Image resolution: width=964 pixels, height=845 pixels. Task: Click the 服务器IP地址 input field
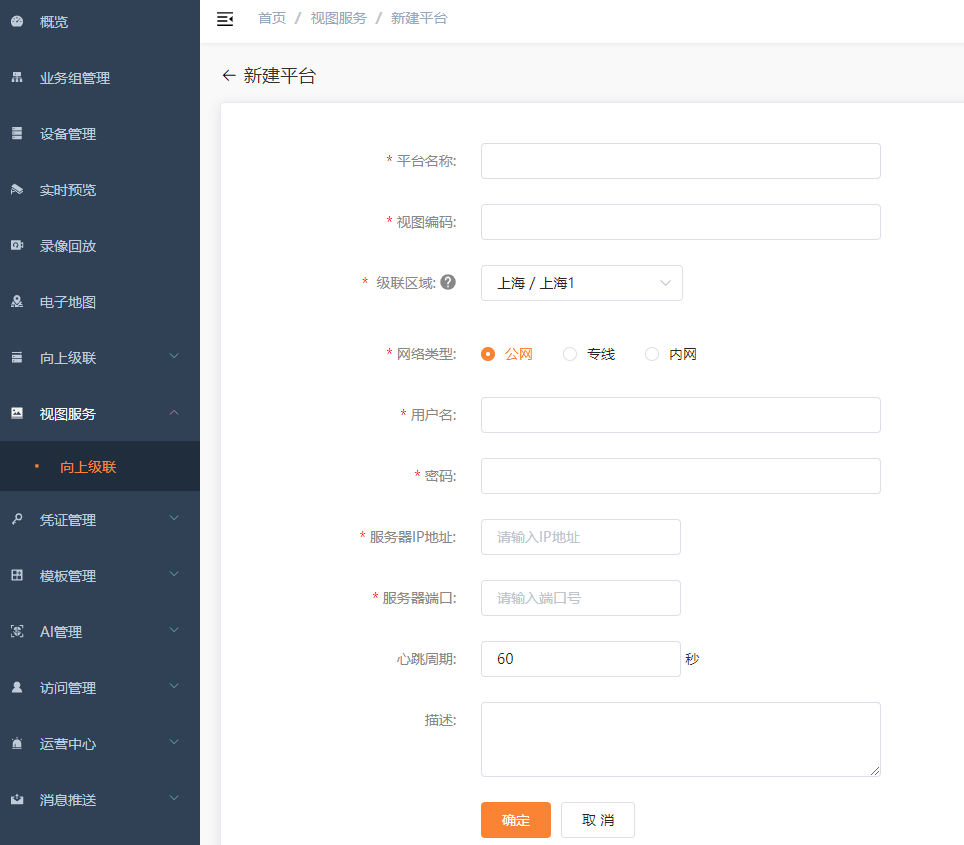[580, 537]
